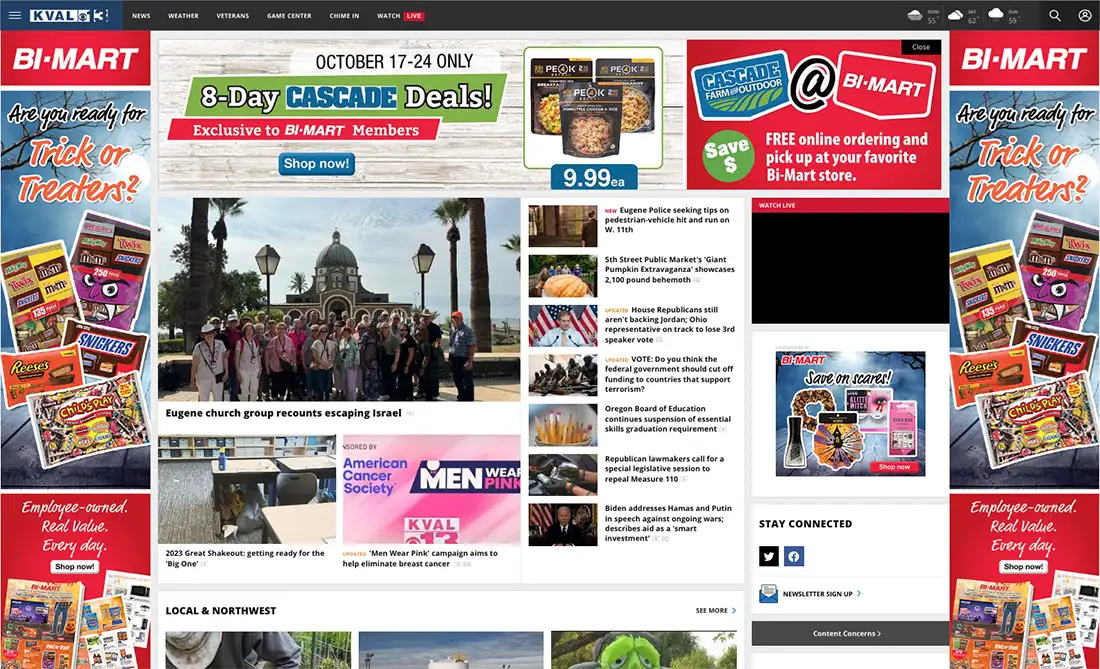The height and width of the screenshot is (669, 1100).
Task: Click the Cascade Farm and Outdoor logo
Action: coord(742,87)
